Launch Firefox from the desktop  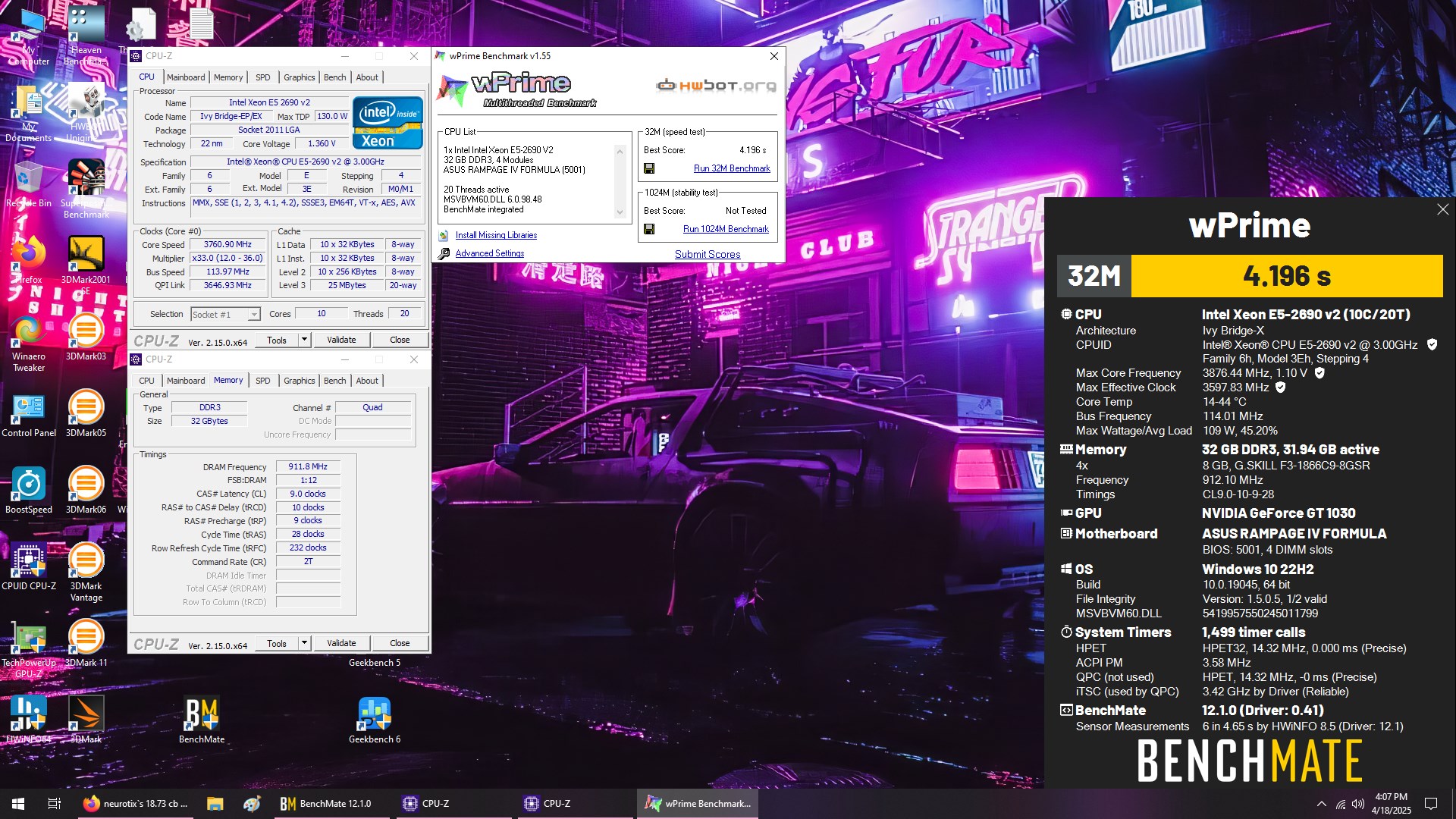29,260
